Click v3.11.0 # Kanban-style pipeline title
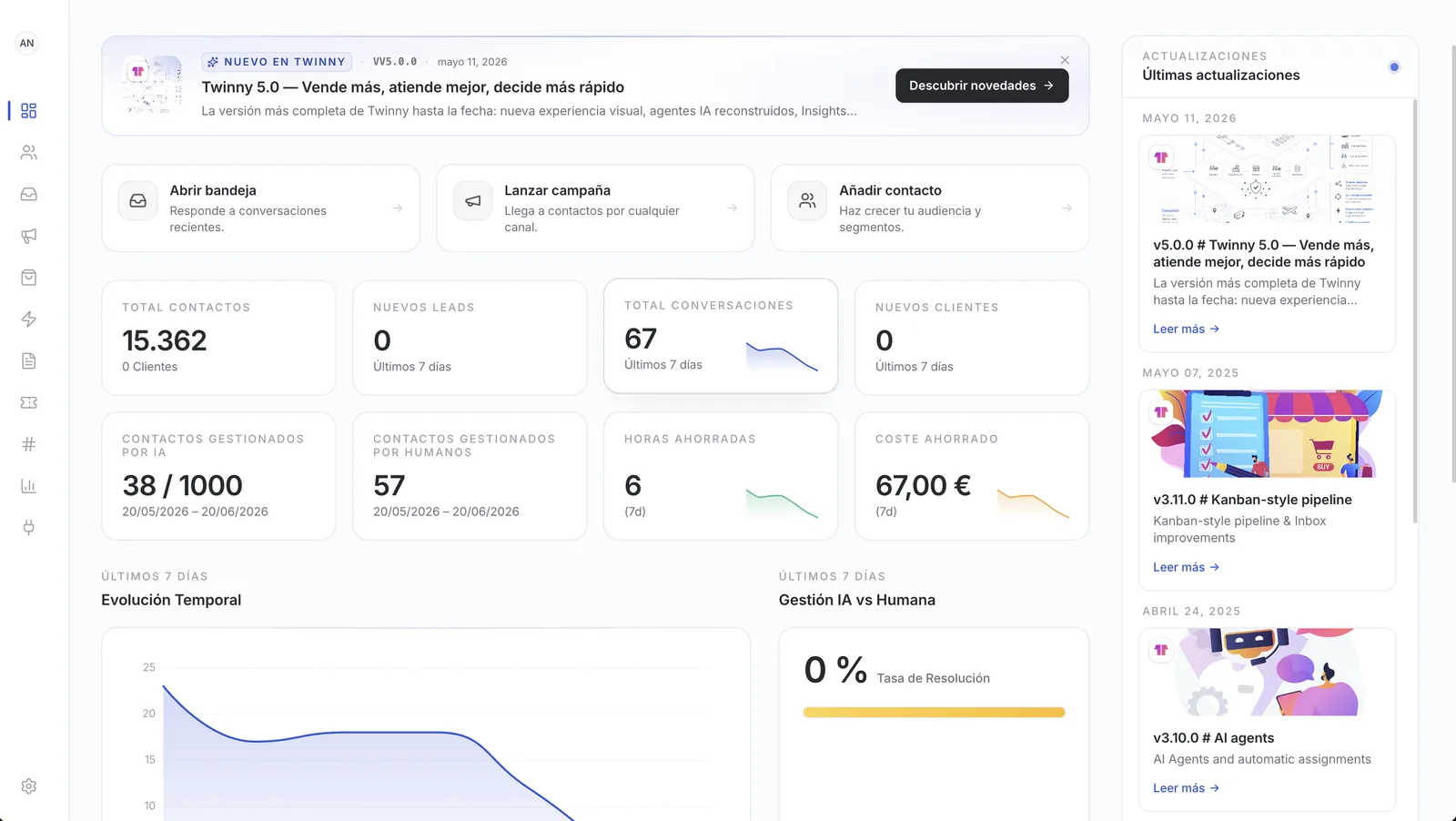The height and width of the screenshot is (821, 1456). click(1252, 500)
